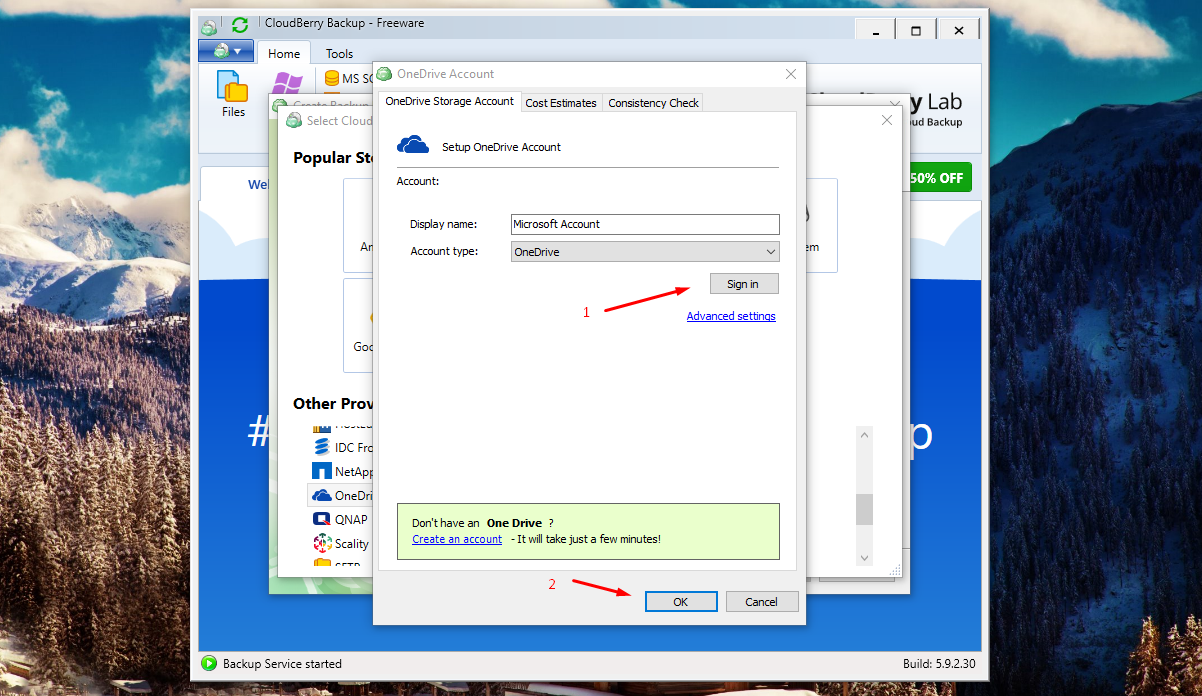
Task: Open the CloudBerry application menu button
Action: click(226, 51)
